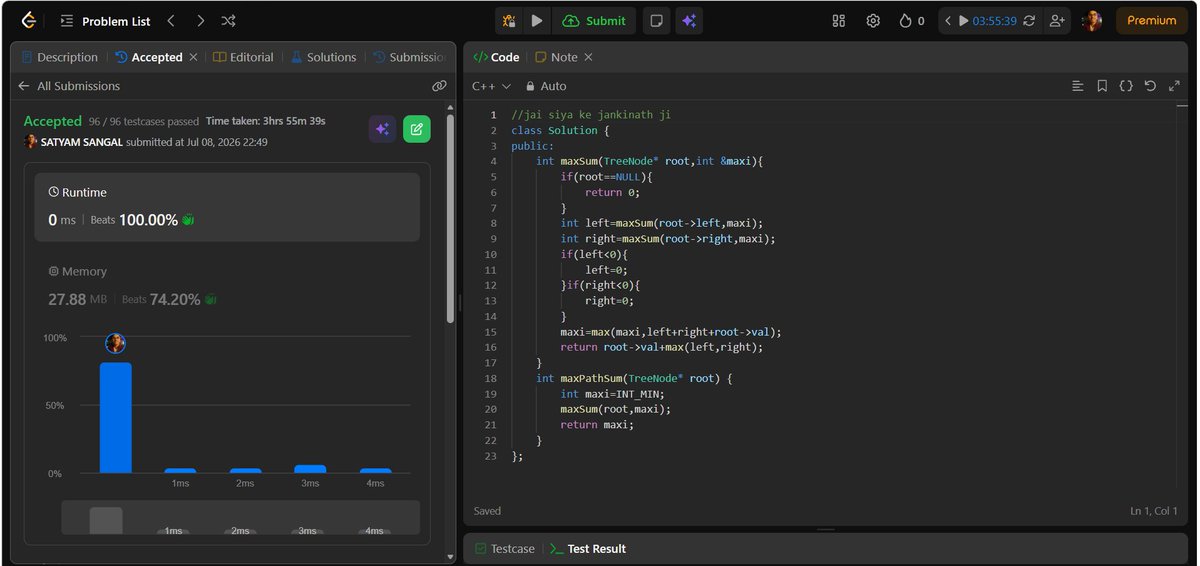The image size is (1200, 566).
Task: Toggle the Auto lock setting
Action: [546, 86]
